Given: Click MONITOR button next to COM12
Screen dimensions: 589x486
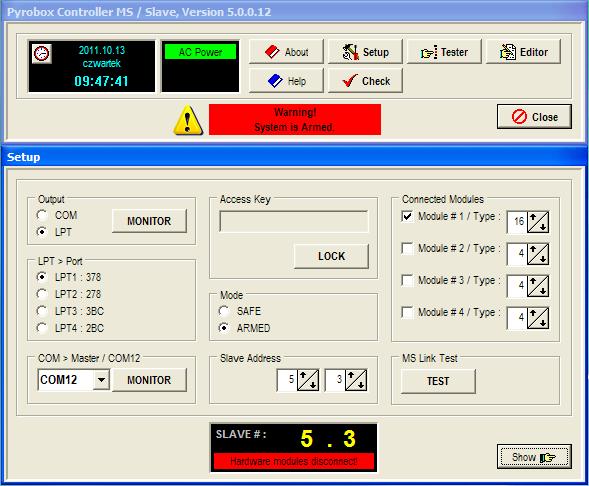Looking at the screenshot, I should pos(149,380).
